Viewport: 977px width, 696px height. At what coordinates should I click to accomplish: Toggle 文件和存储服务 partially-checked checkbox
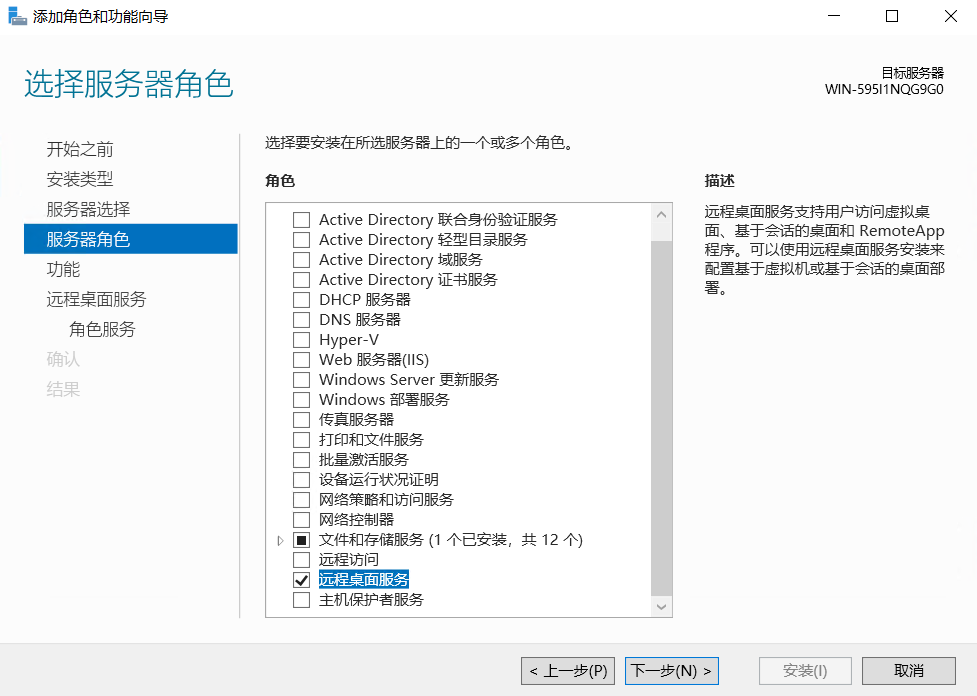pos(302,540)
